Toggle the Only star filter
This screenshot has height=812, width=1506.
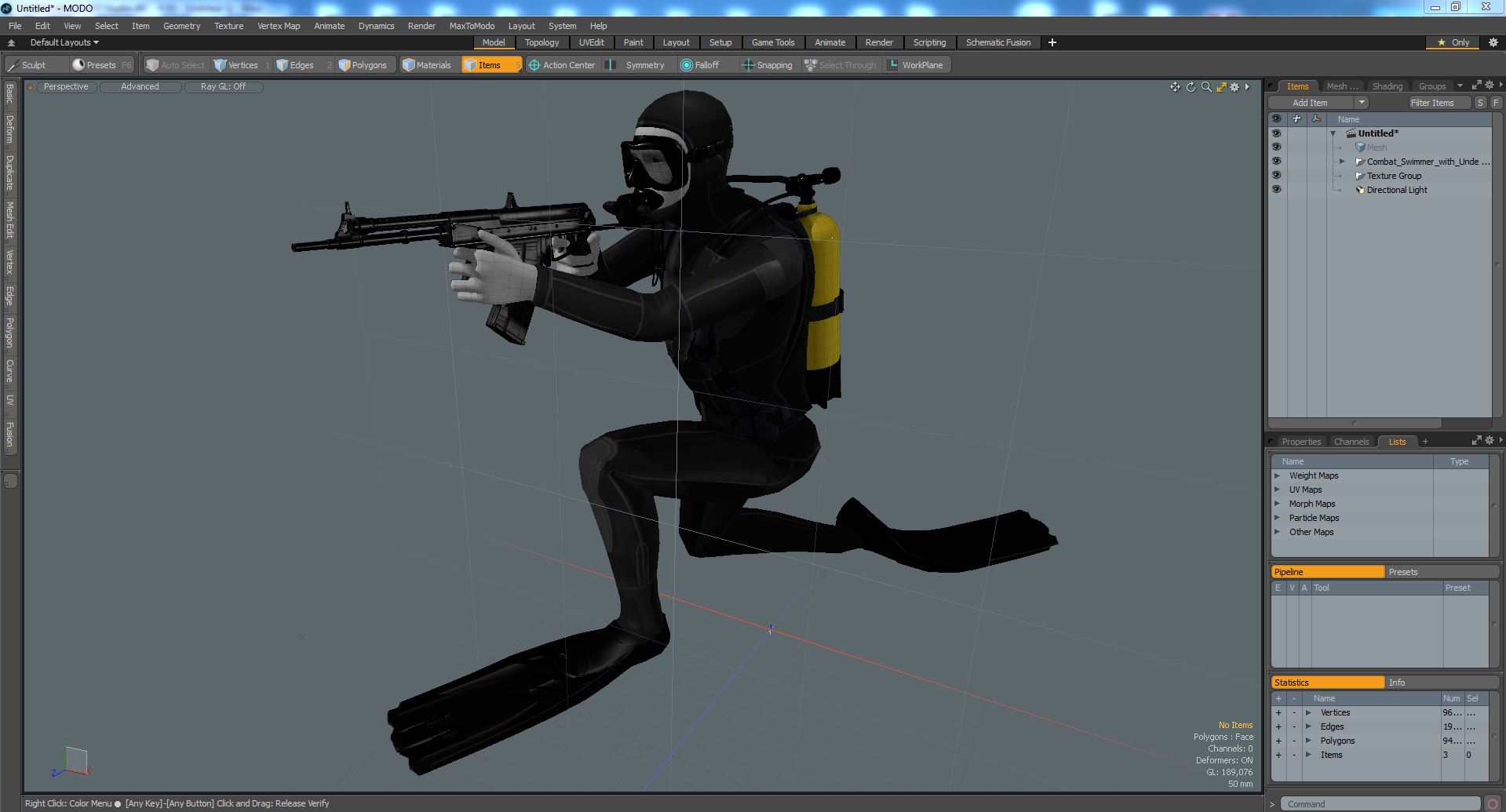1453,42
